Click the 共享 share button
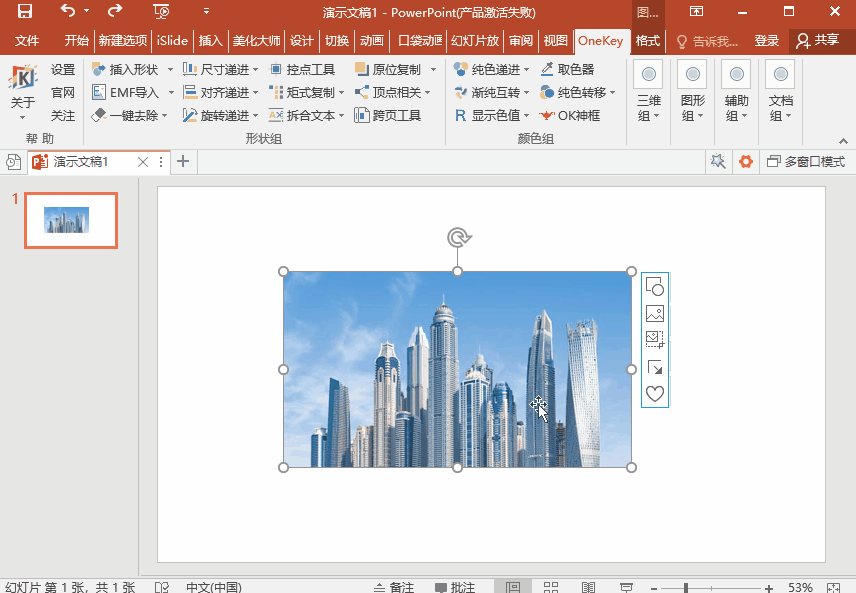 pyautogui.click(x=817, y=41)
